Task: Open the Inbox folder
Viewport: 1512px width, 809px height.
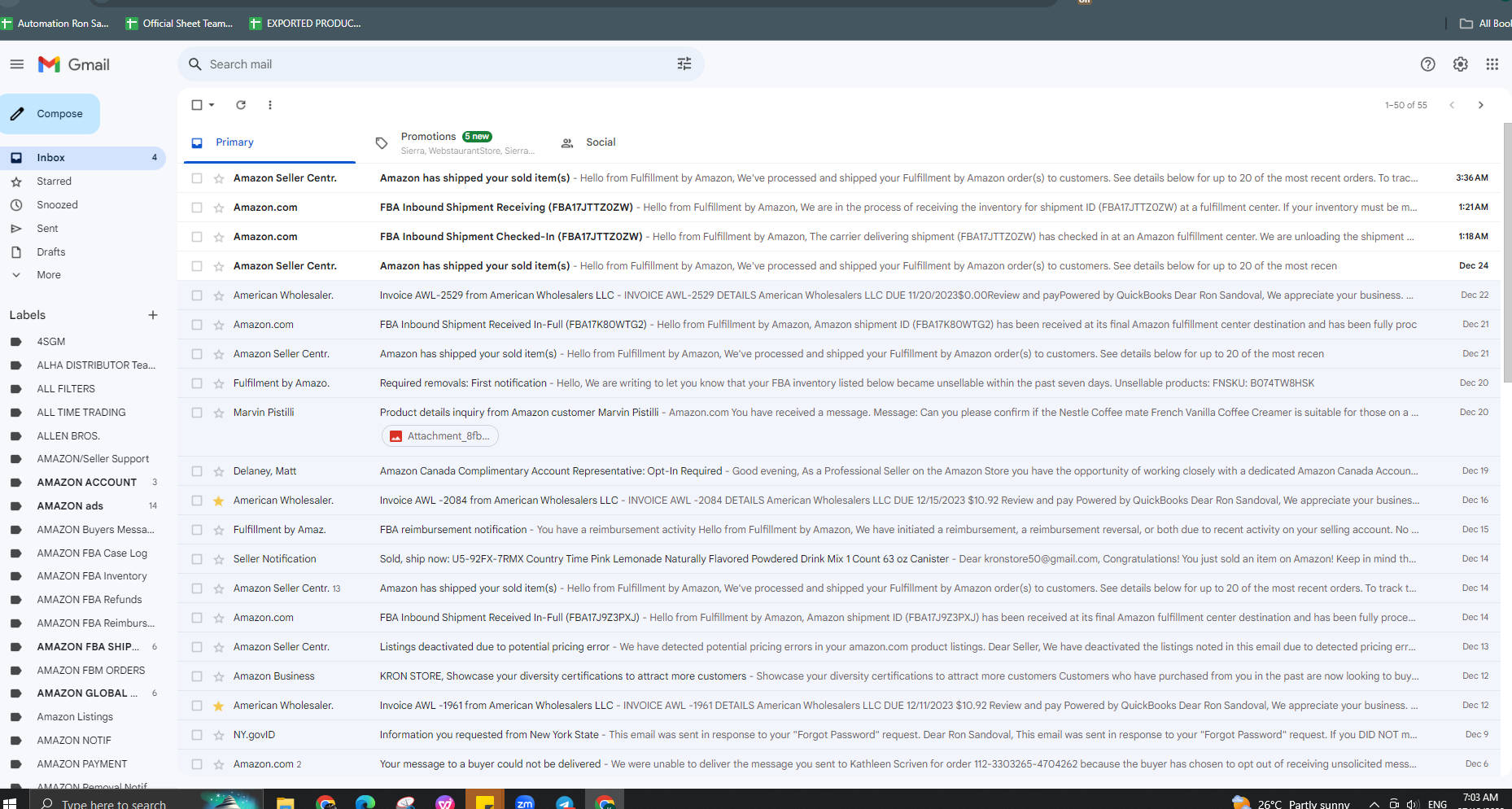Action: click(x=83, y=158)
